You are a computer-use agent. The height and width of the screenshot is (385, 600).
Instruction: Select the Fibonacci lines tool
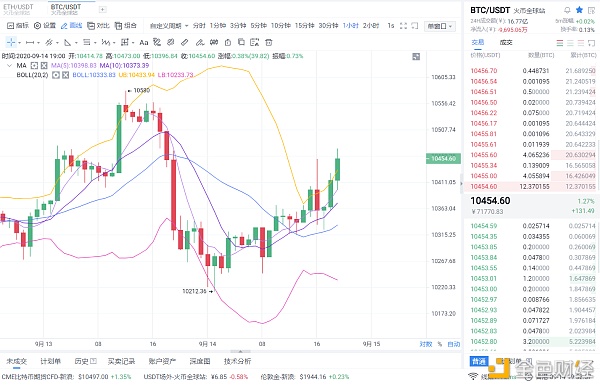[86, 42]
